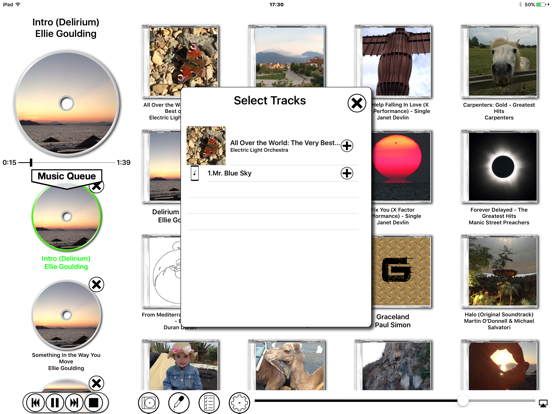
Task: Open the Fix You red sun album cover
Action: 401,167
